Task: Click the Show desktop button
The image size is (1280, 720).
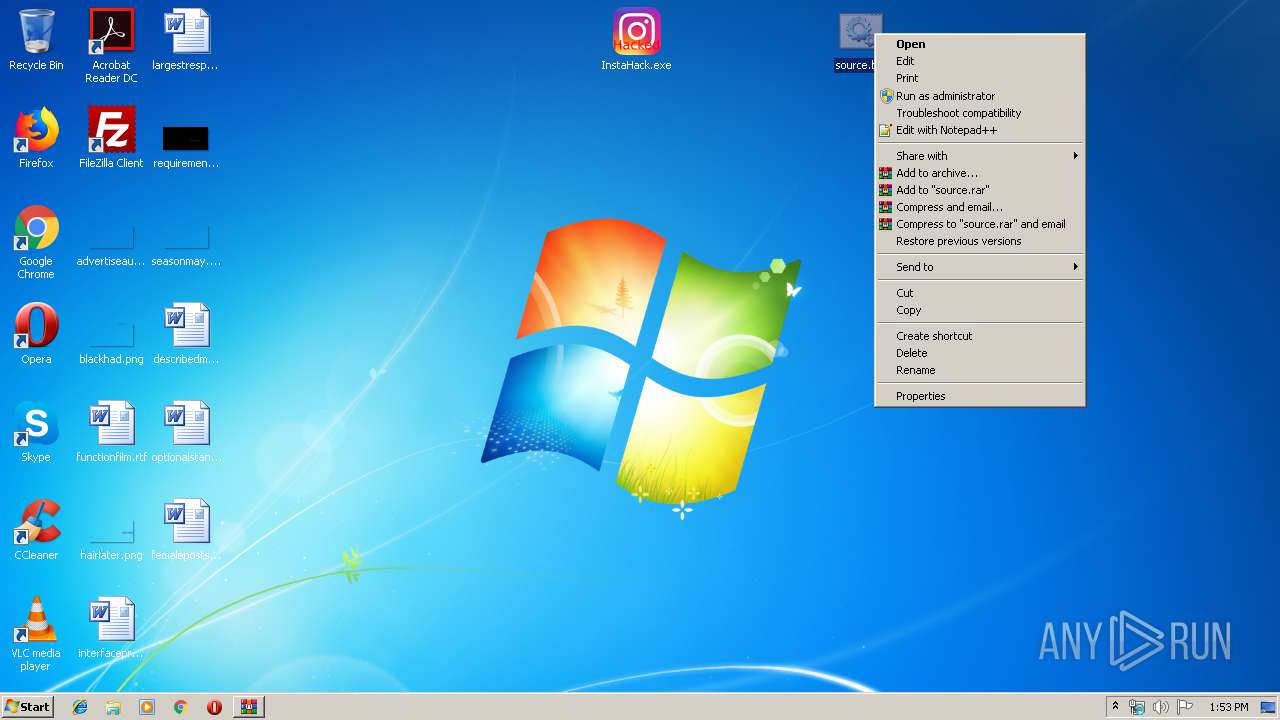Action: (1268, 707)
